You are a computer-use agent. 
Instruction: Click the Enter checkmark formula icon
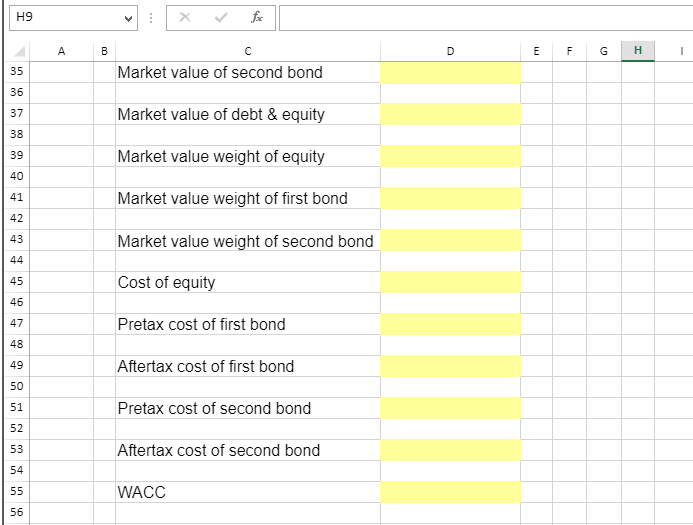[221, 18]
